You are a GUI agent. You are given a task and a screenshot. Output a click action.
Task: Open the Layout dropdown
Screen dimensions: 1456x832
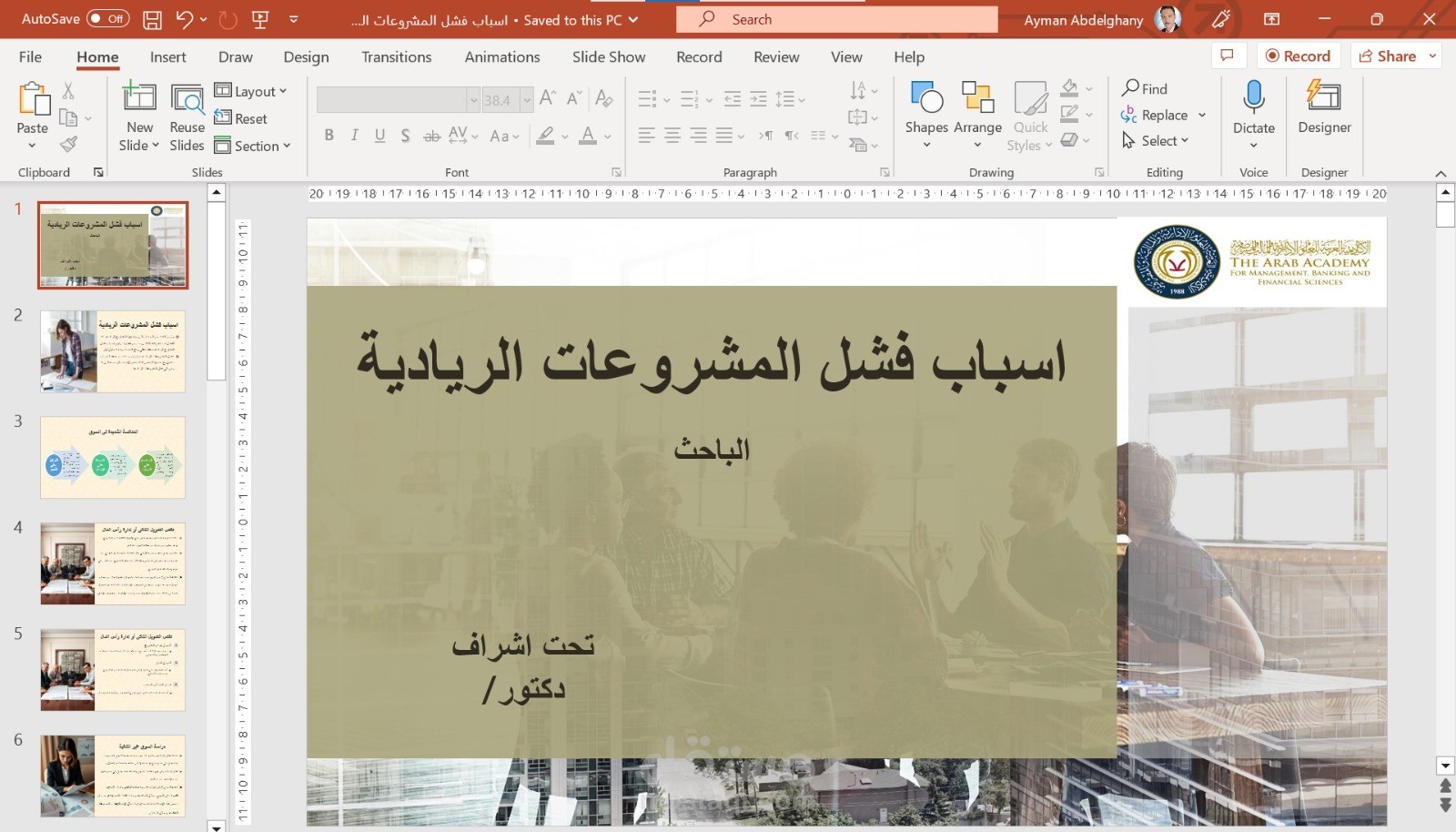pyautogui.click(x=250, y=91)
